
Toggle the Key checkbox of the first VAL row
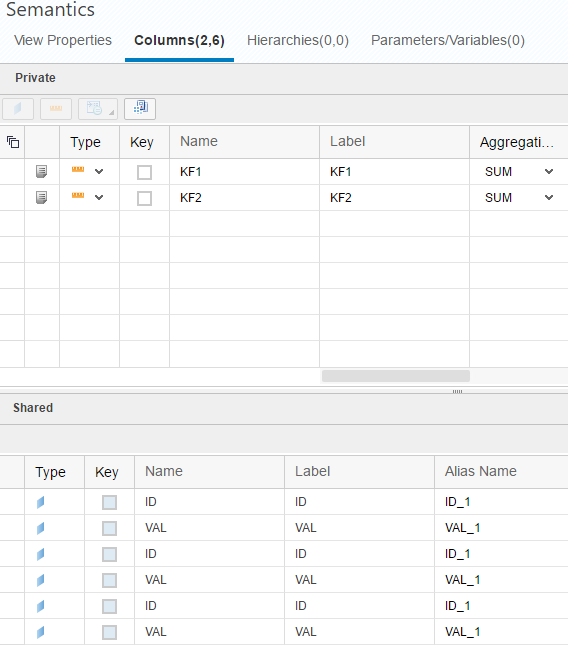[x=109, y=528]
